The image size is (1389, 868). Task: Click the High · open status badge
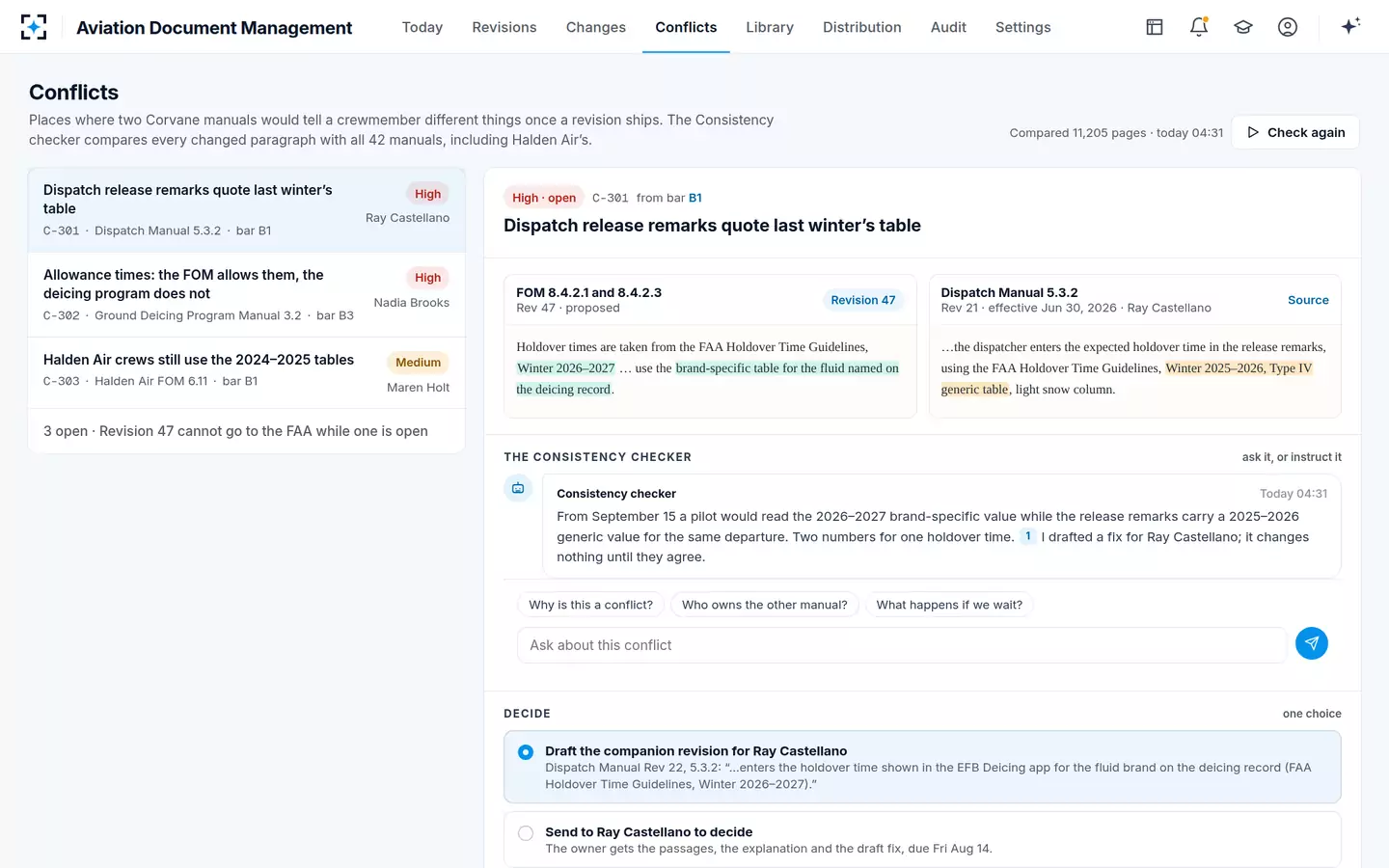pos(544,198)
